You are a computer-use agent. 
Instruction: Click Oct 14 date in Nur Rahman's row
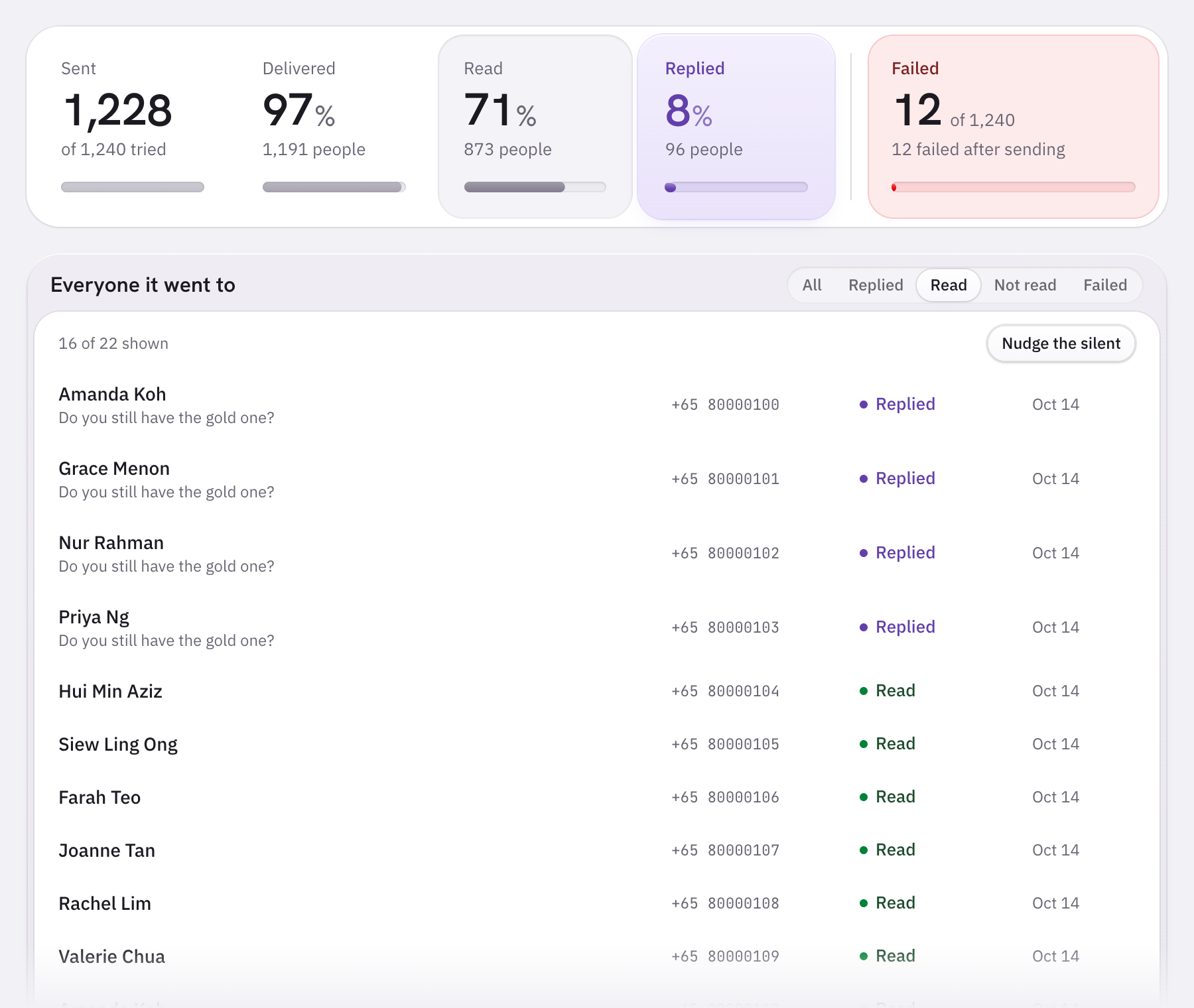point(1055,553)
